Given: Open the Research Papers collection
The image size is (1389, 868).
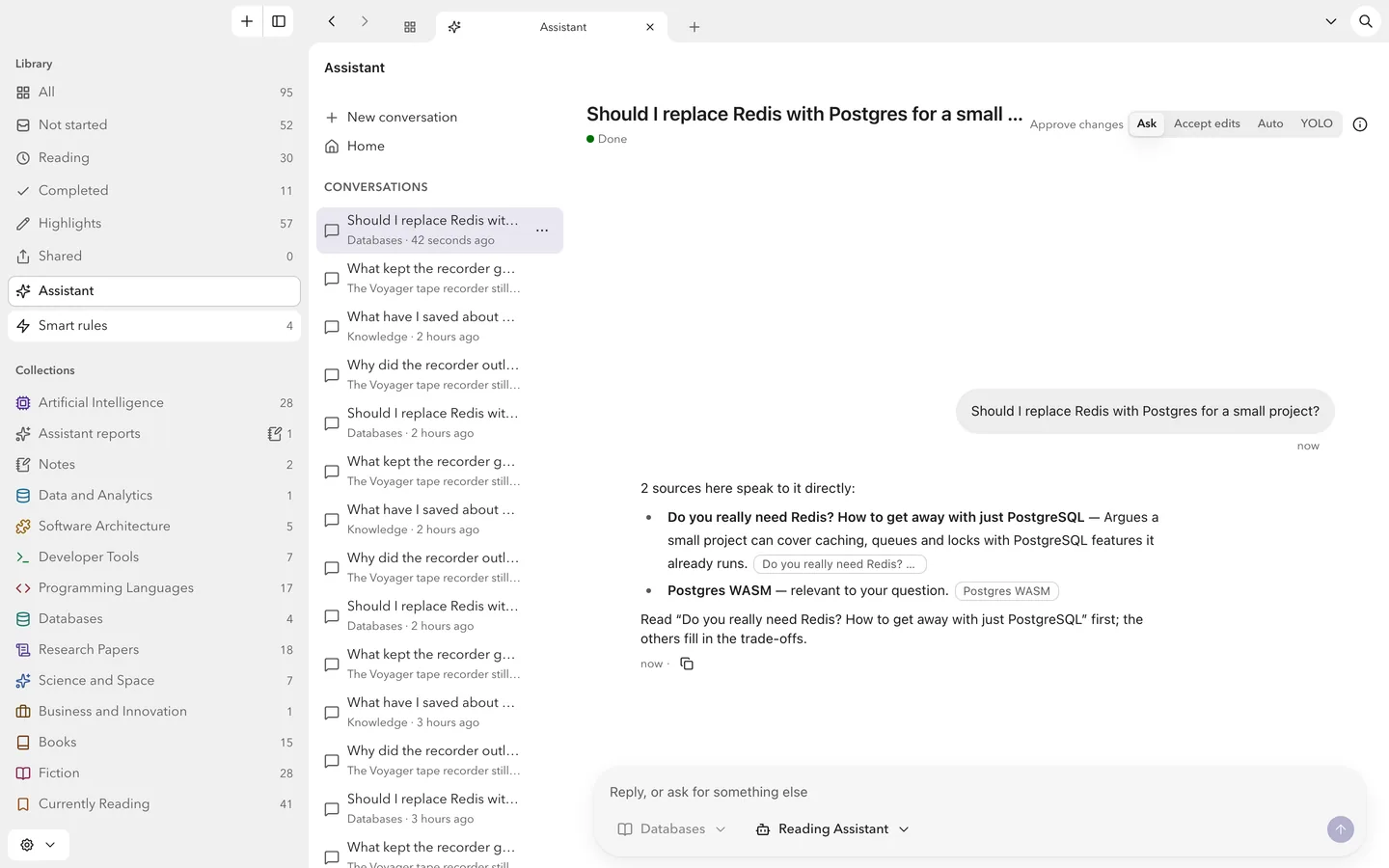Looking at the screenshot, I should (x=154, y=650).
